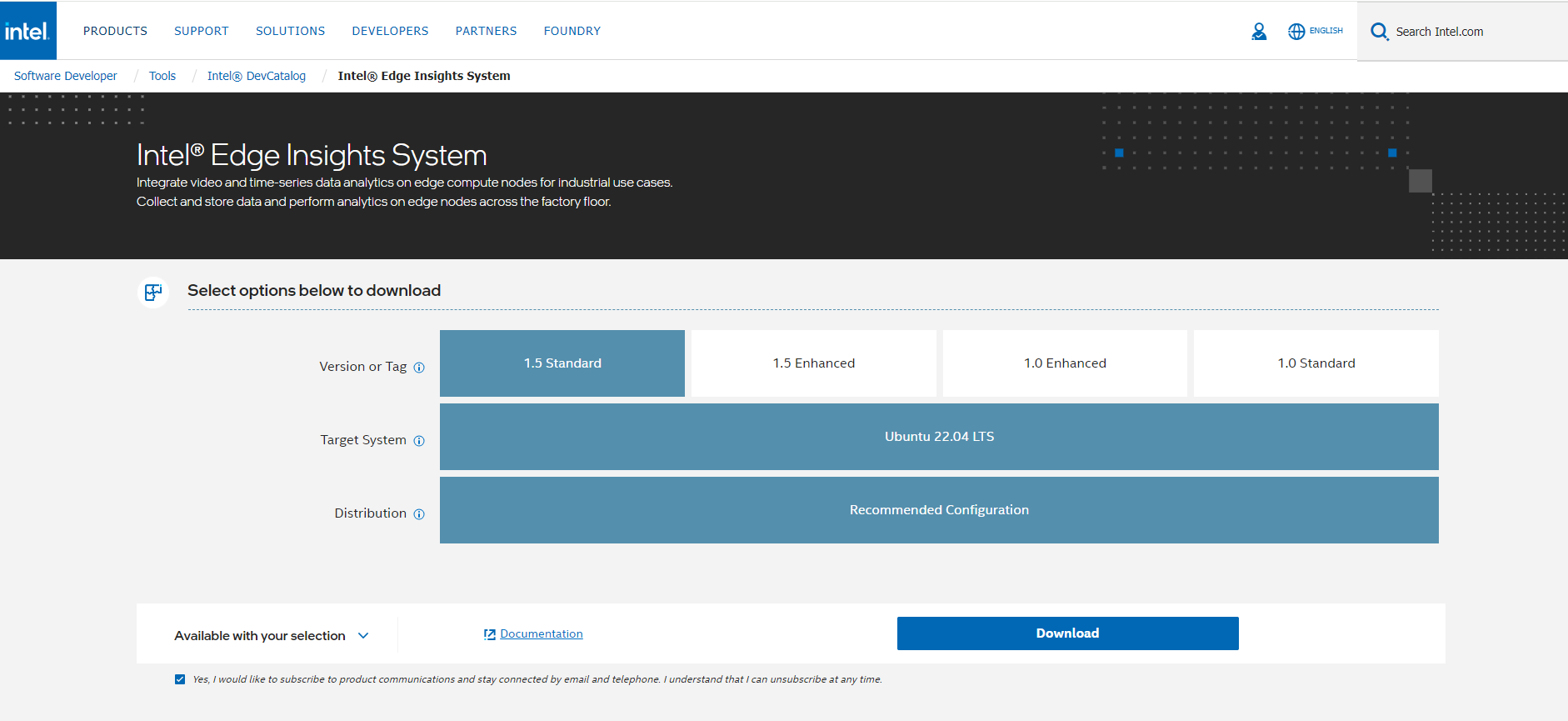Select the 1.0 Enhanced version option
Image resolution: width=1568 pixels, height=721 pixels.
point(1065,363)
